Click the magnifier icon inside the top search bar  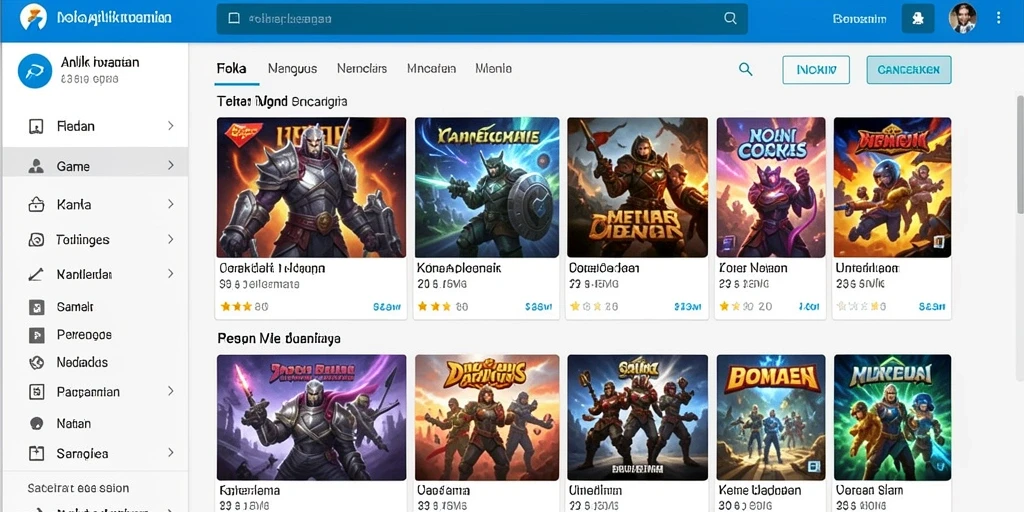pos(730,18)
